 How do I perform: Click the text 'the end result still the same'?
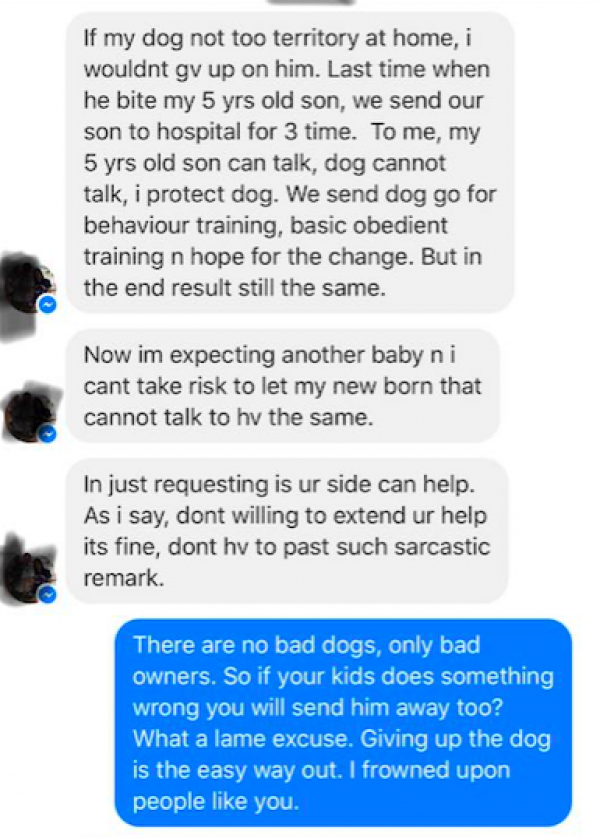[x=235, y=289]
